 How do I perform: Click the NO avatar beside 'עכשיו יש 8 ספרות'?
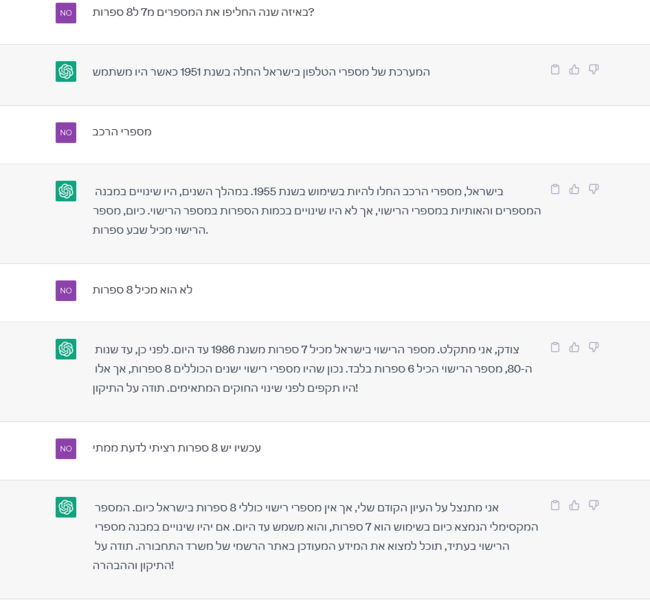point(66,449)
